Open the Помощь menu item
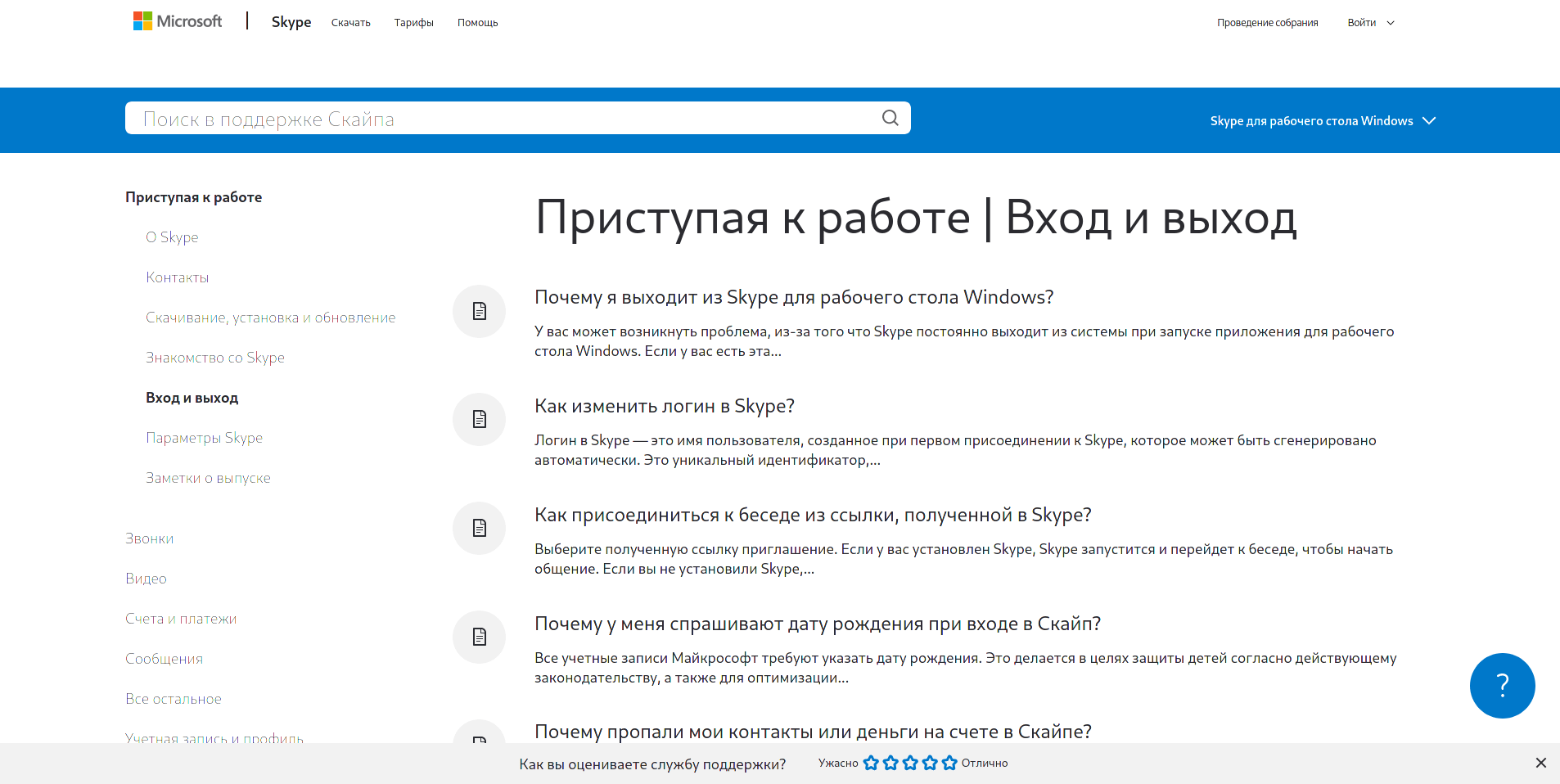This screenshot has width=1560, height=784. coord(477,23)
